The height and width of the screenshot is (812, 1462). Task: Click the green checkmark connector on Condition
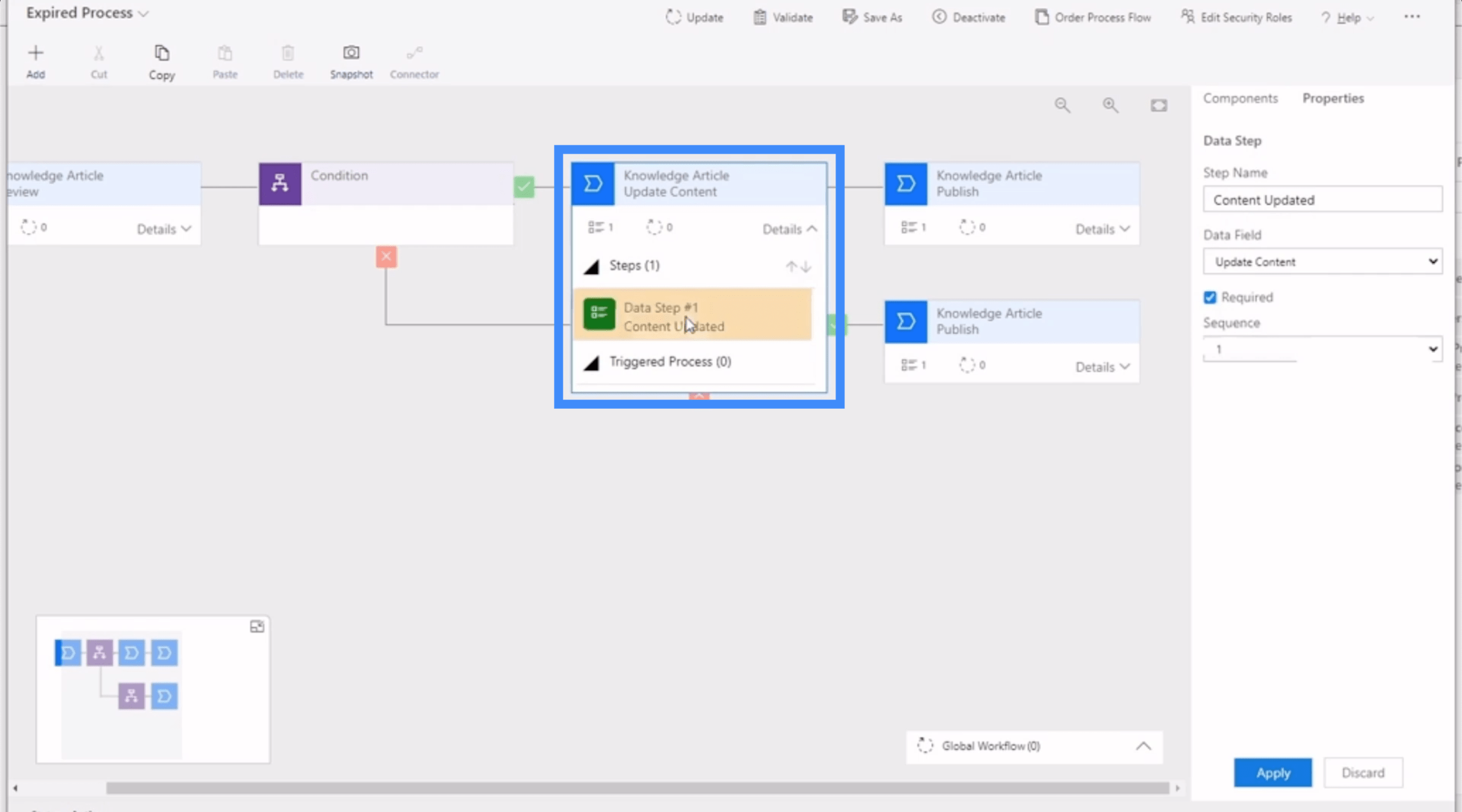tap(524, 187)
